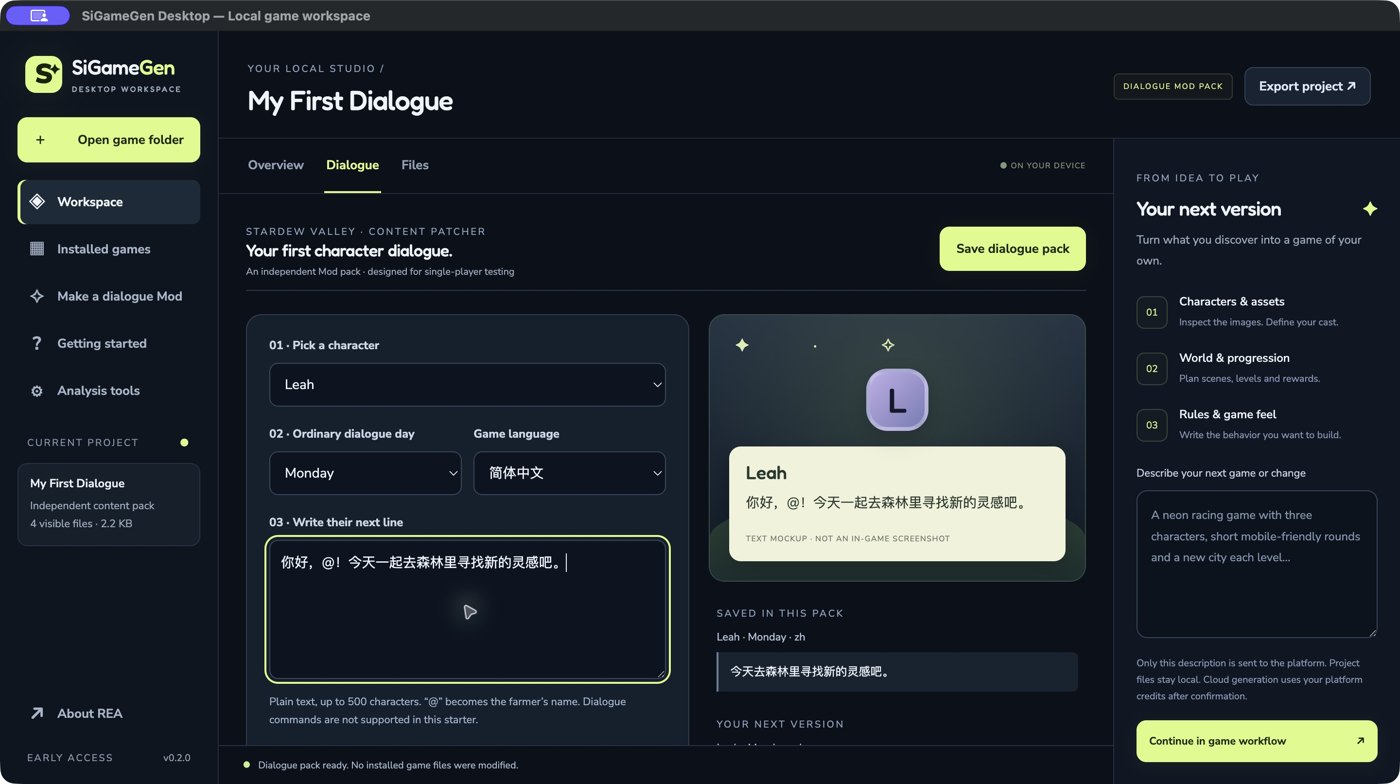Image resolution: width=1400 pixels, height=784 pixels.
Task: Click the arrow icon on Continue in game workflow
Action: (1360, 741)
